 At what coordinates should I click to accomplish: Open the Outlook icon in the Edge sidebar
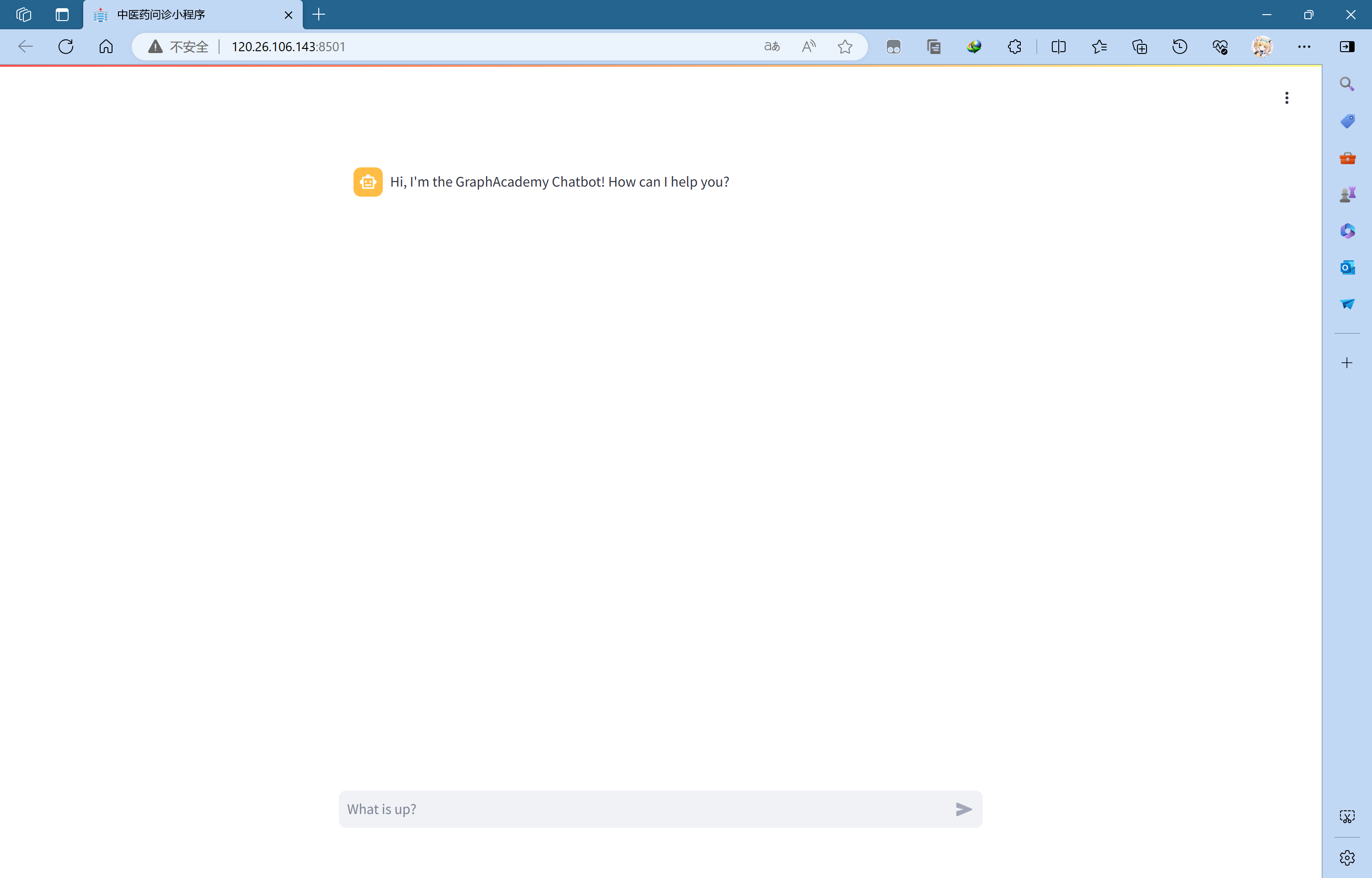pos(1347,268)
